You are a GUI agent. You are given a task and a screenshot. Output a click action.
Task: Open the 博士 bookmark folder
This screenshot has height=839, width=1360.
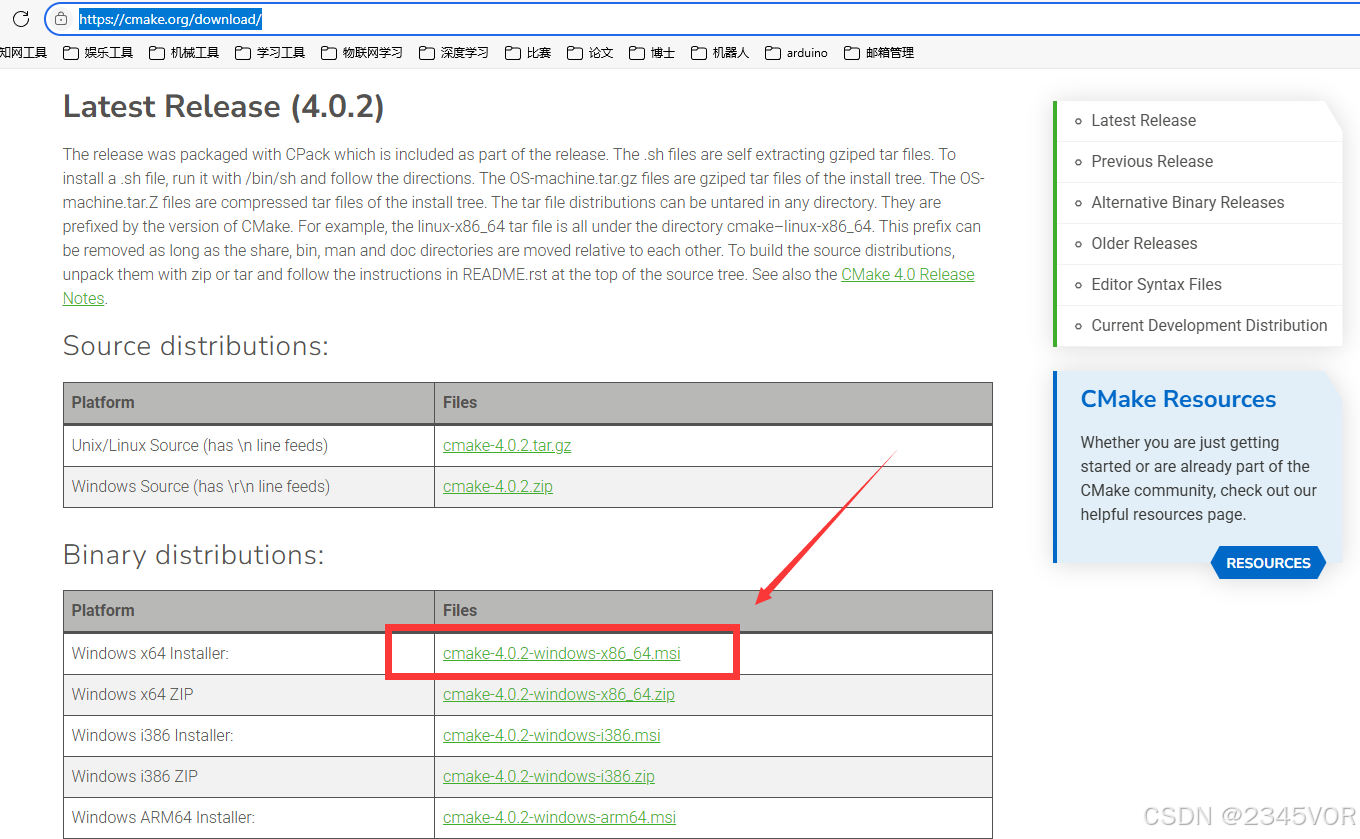pos(652,53)
